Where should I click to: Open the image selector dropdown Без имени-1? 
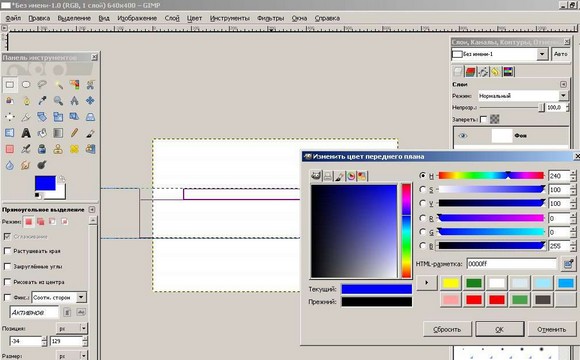(499, 54)
